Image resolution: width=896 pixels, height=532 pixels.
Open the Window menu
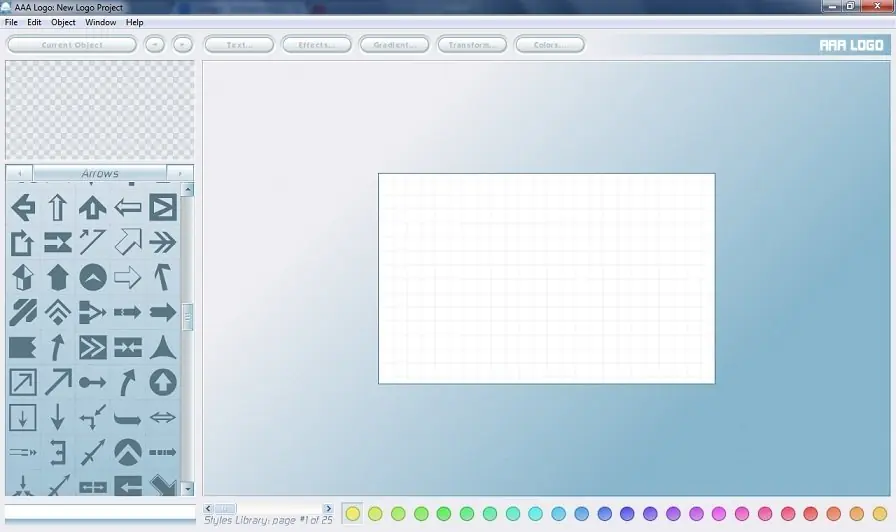point(101,22)
